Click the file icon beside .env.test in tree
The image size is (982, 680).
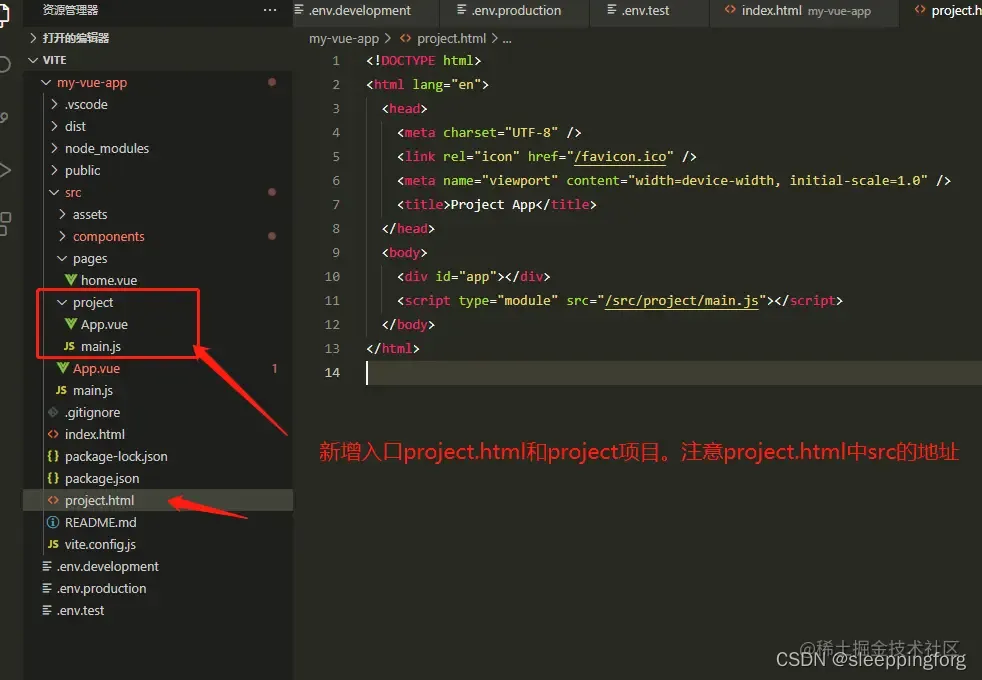coord(46,610)
